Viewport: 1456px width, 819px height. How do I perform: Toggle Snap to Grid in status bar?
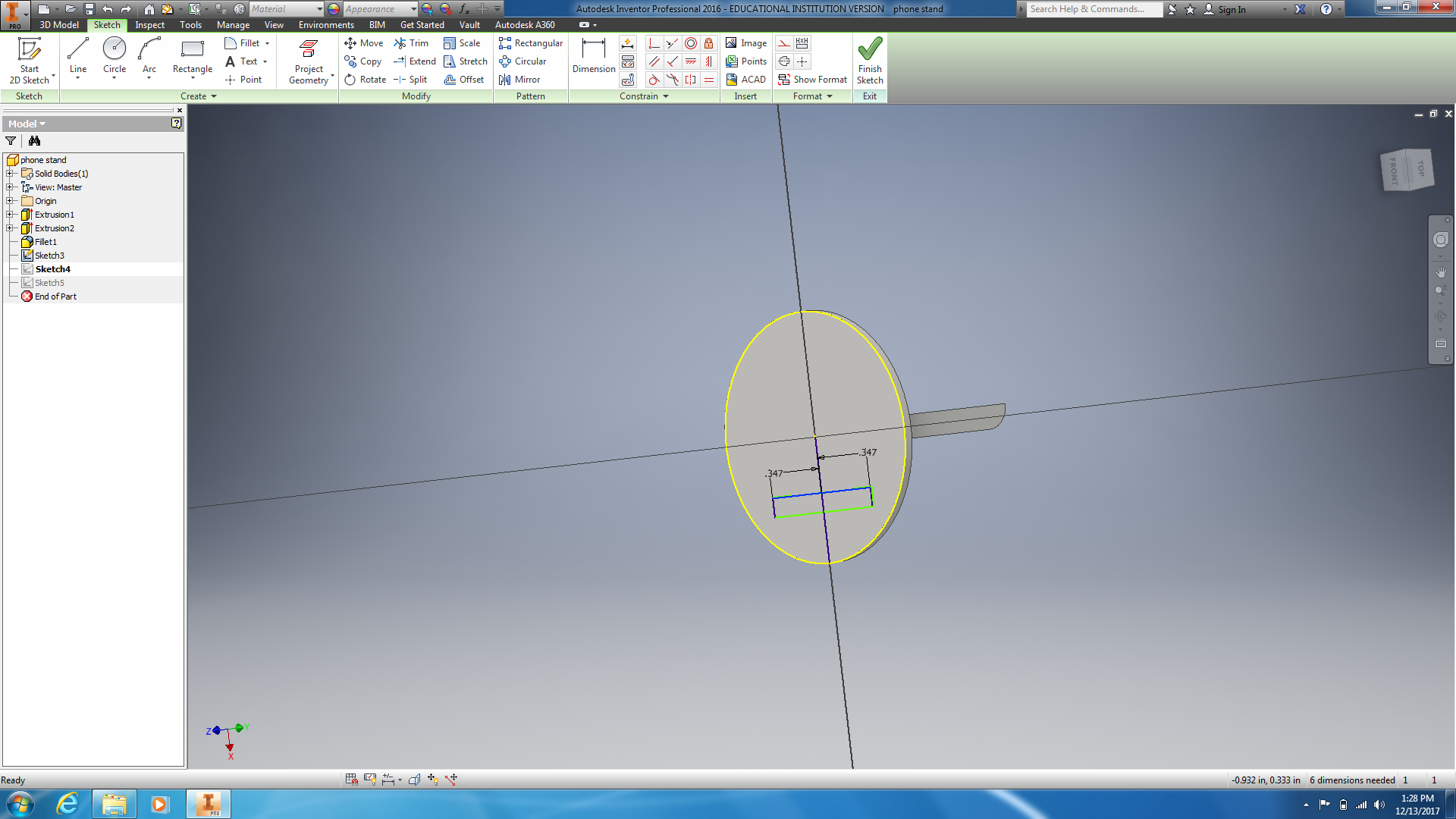[x=352, y=780]
